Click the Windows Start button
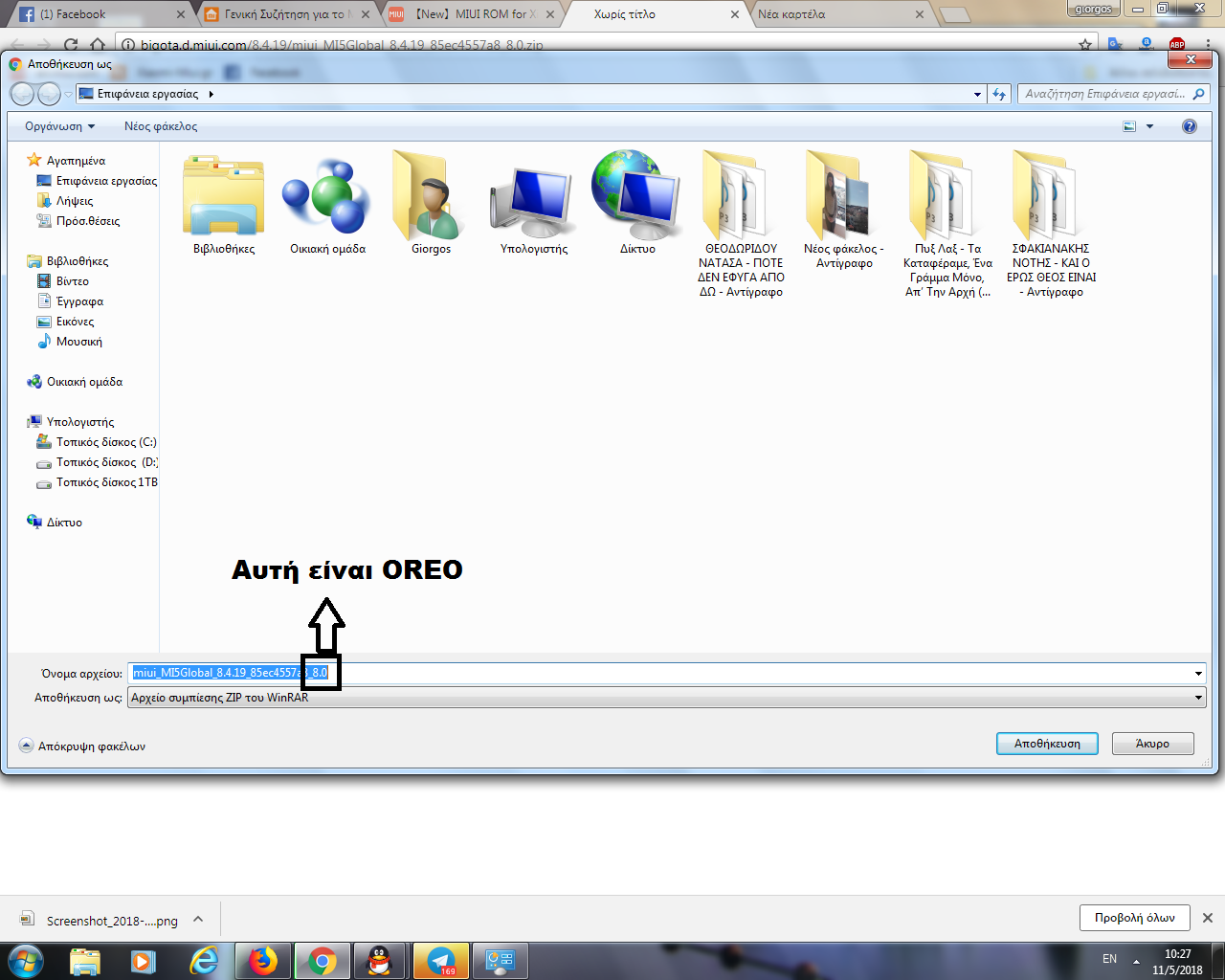This screenshot has width=1225, height=980. point(25,960)
